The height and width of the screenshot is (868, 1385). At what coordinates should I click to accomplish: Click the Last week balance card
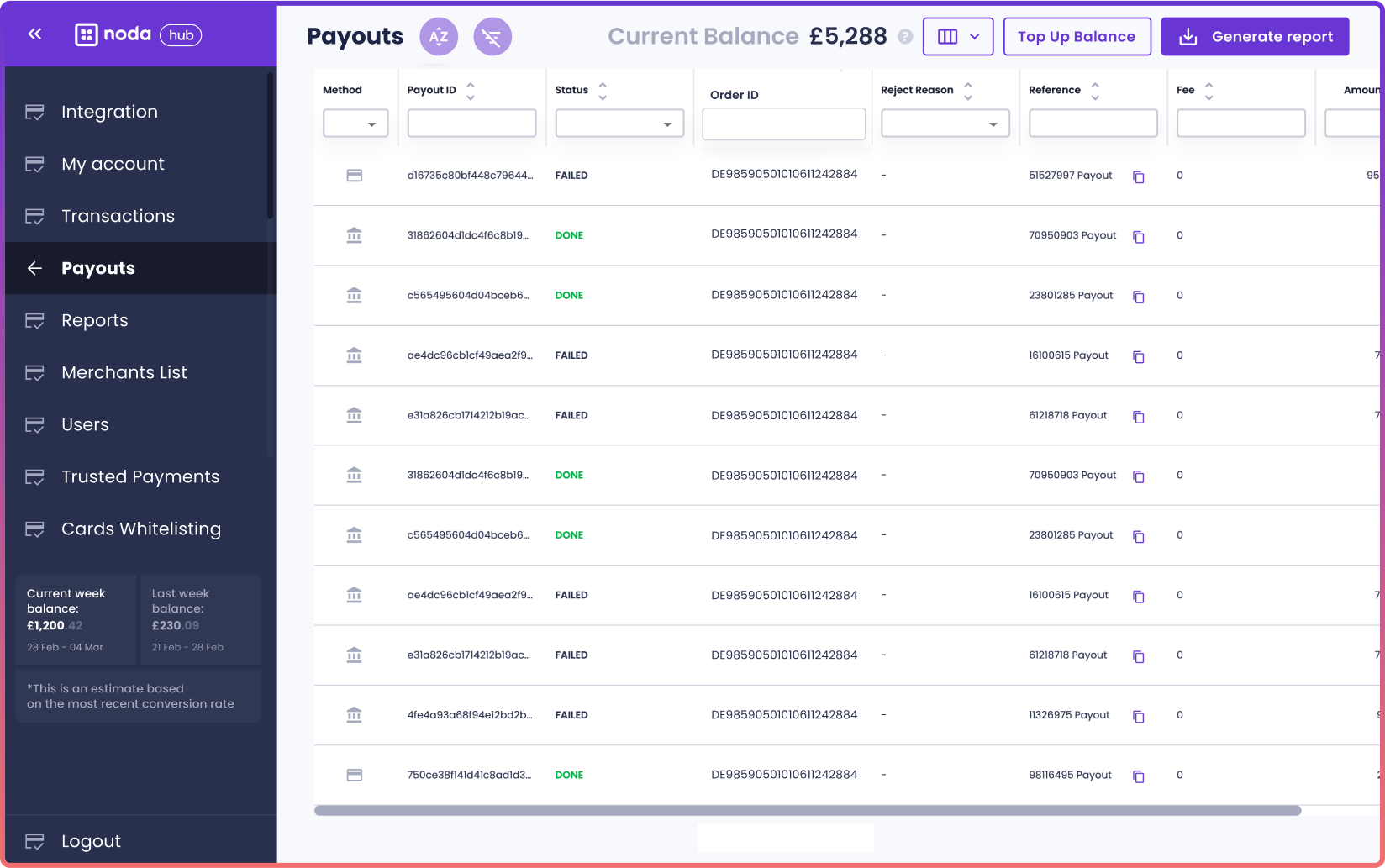(x=201, y=619)
